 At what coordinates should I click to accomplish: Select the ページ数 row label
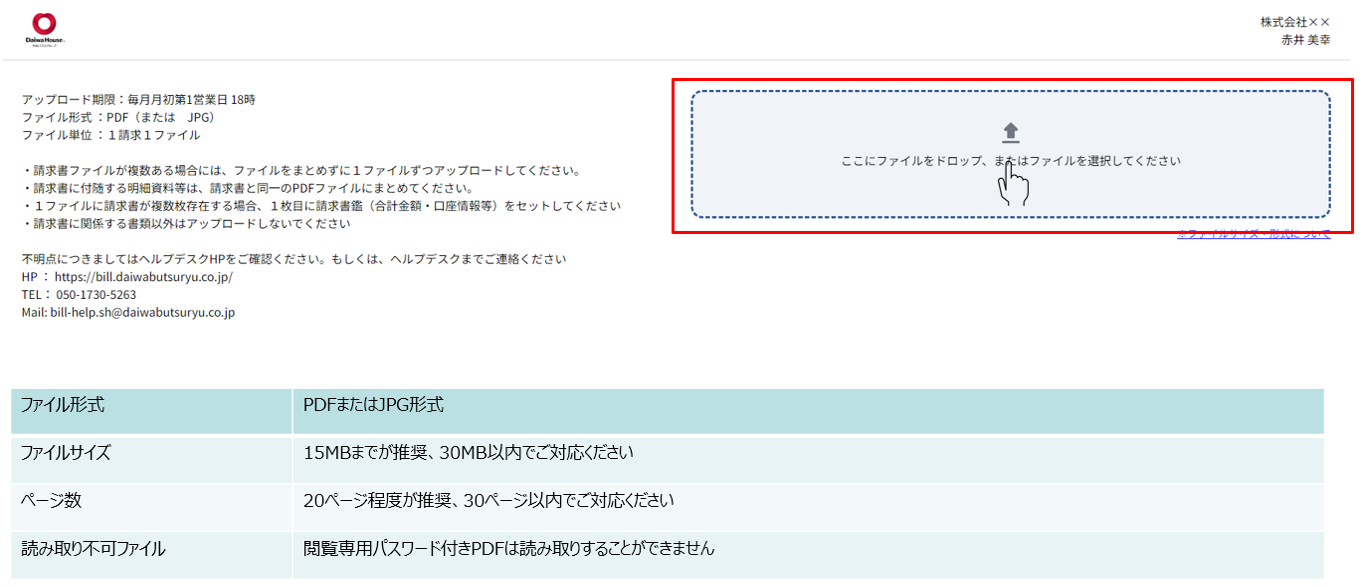51,501
